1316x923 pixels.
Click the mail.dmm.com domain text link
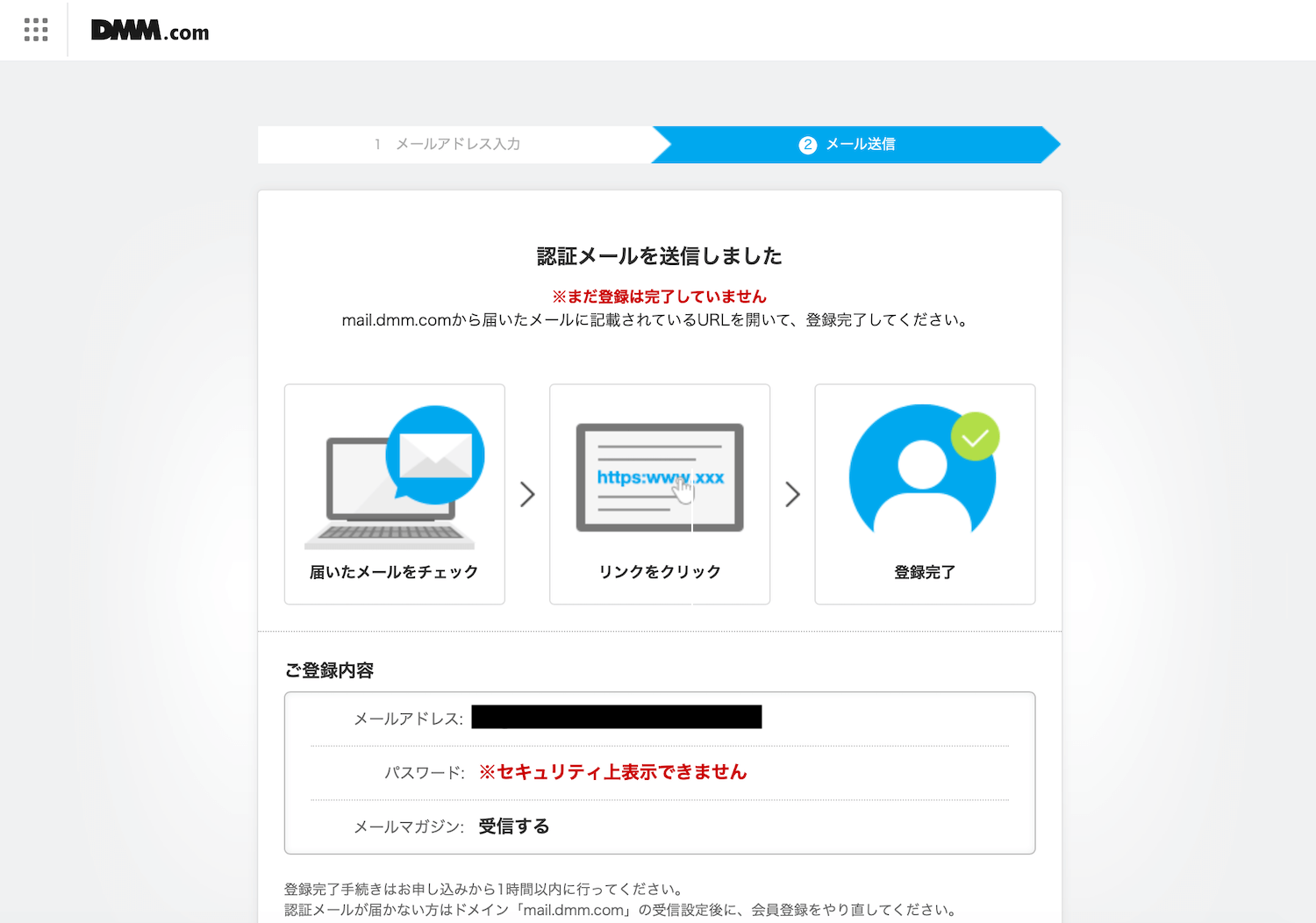tap(393, 320)
